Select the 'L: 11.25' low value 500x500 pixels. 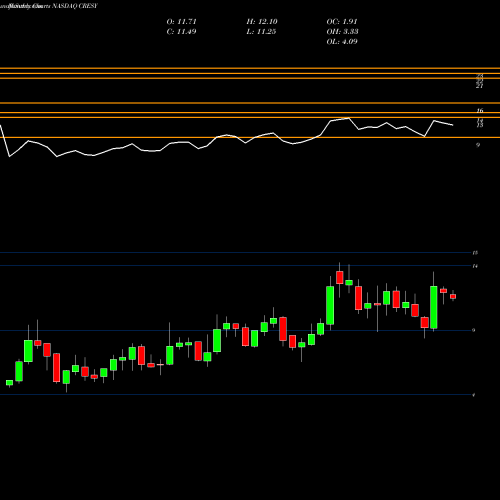tap(261, 32)
